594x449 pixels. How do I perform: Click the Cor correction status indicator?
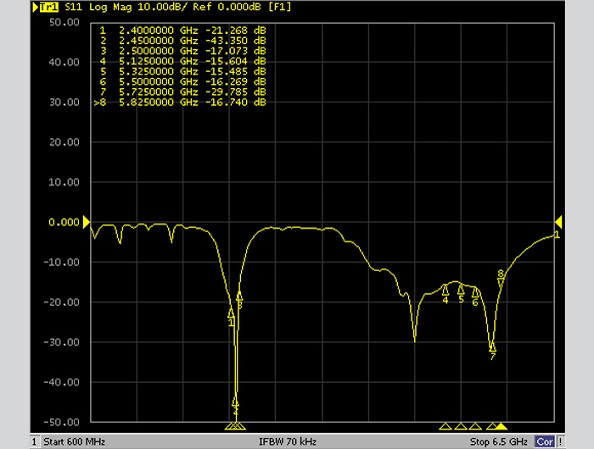click(544, 442)
